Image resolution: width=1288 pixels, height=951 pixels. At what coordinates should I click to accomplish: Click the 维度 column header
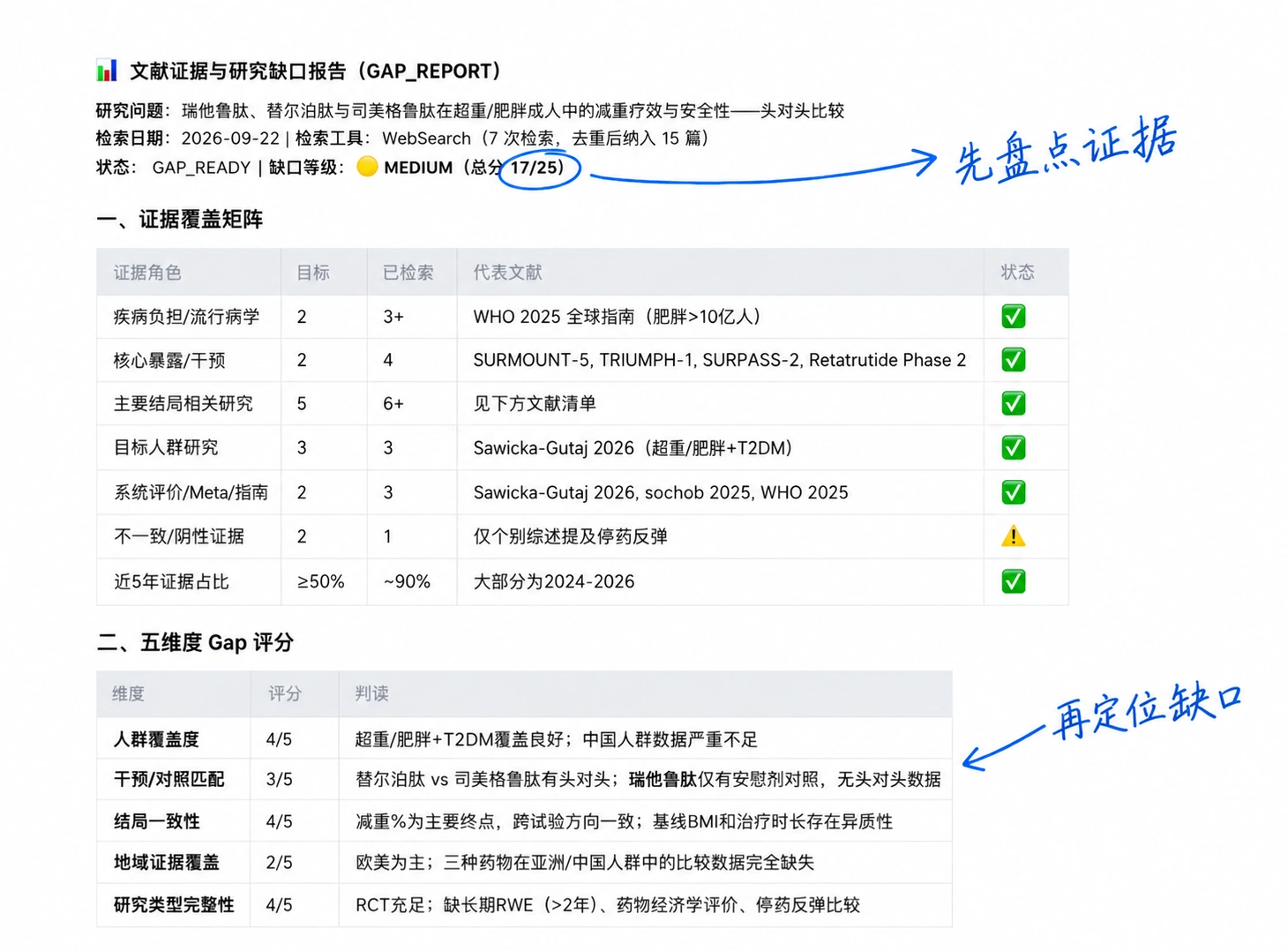[128, 693]
